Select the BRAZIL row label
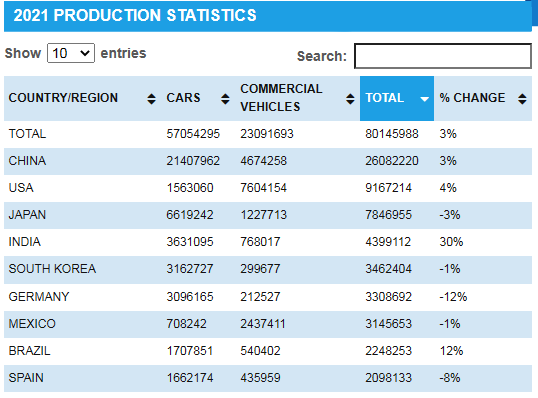 click(29, 351)
